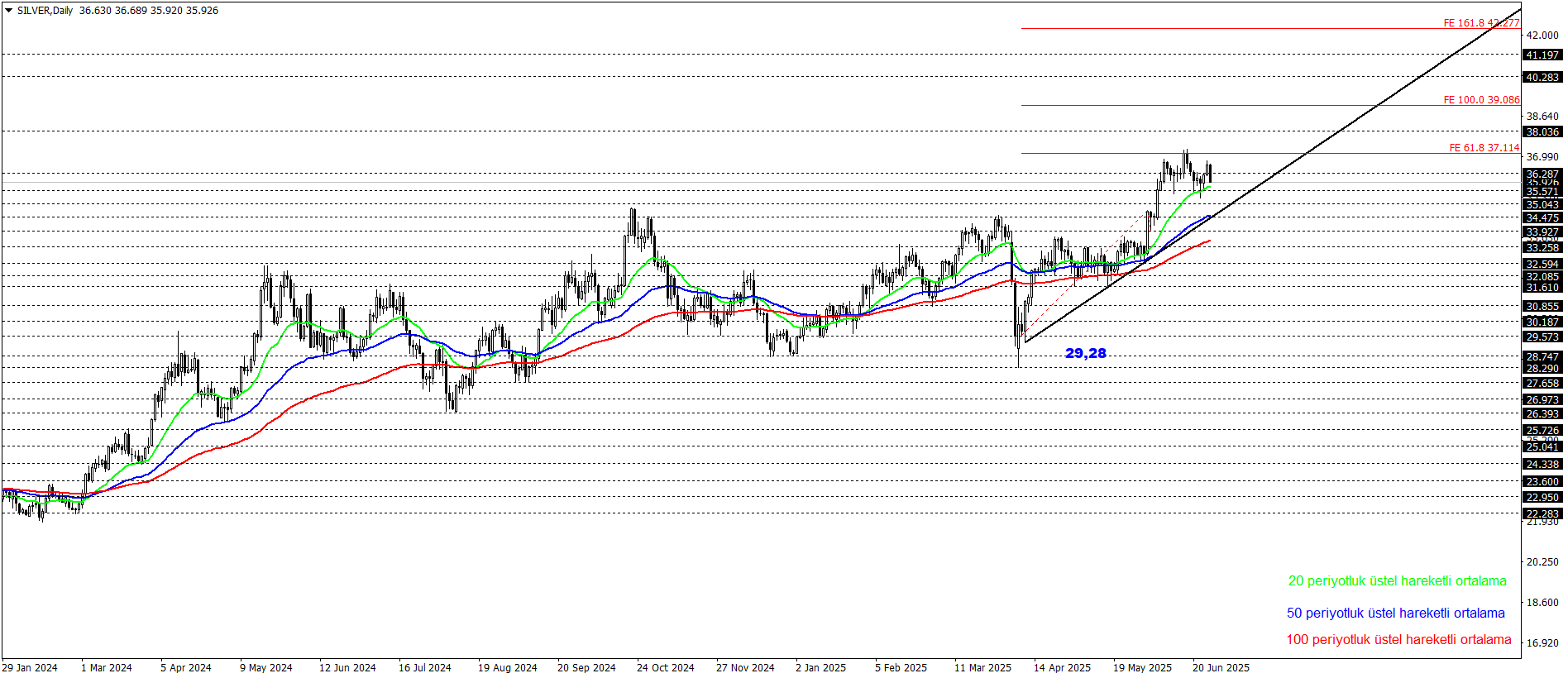Viewport: 1568px width, 678px height.
Task: Select the FE 161.8 42.277 Fibonacci label
Action: click(1481, 23)
